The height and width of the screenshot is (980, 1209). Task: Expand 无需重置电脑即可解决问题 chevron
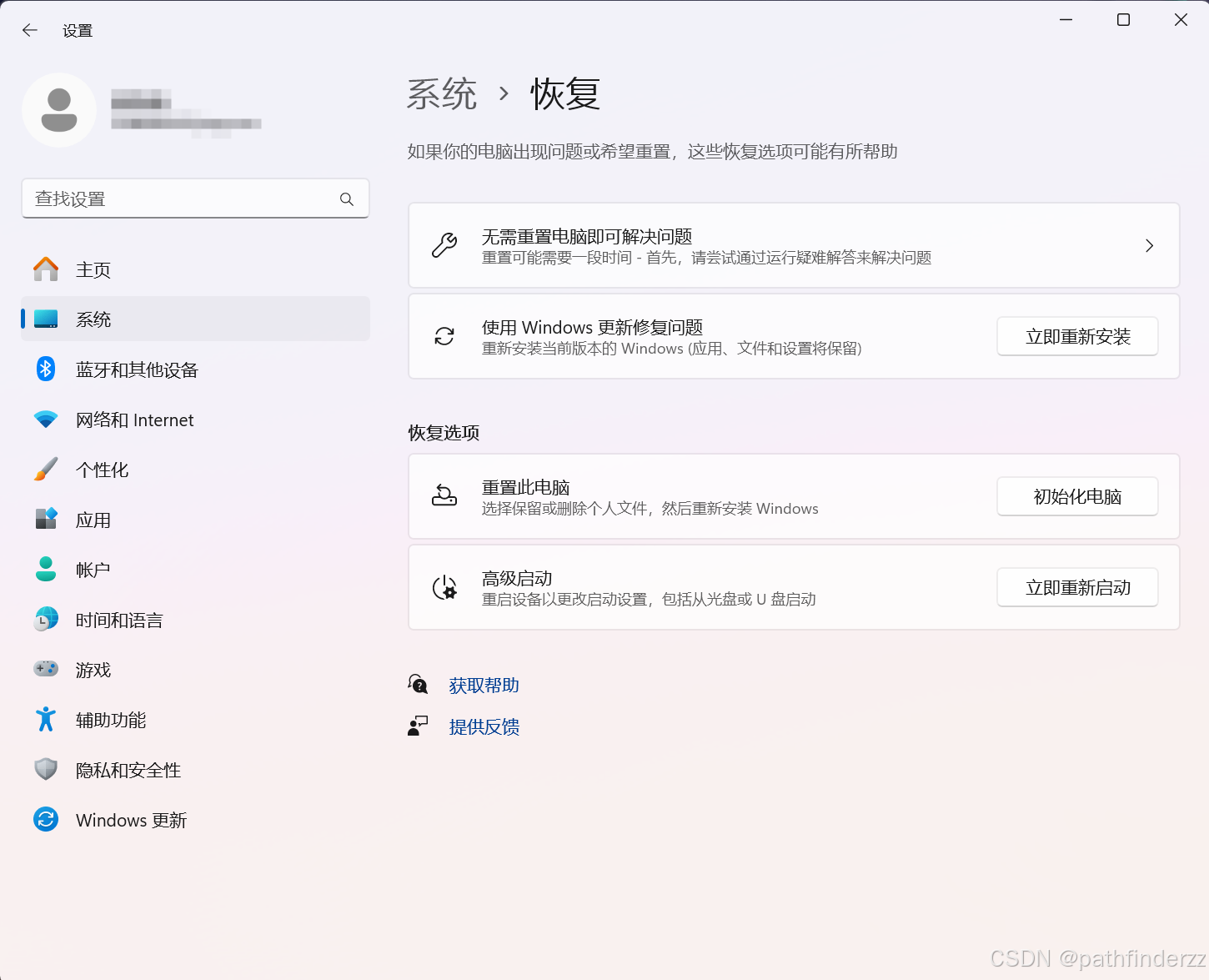[1149, 245]
